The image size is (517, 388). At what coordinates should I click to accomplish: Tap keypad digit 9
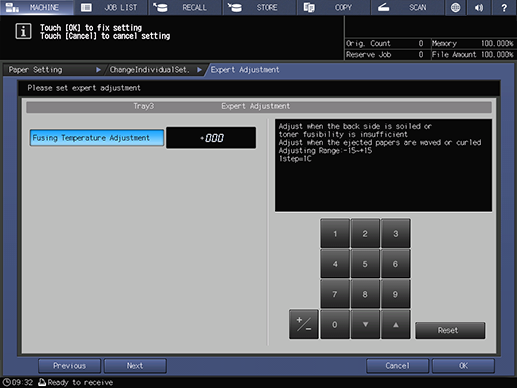click(395, 294)
